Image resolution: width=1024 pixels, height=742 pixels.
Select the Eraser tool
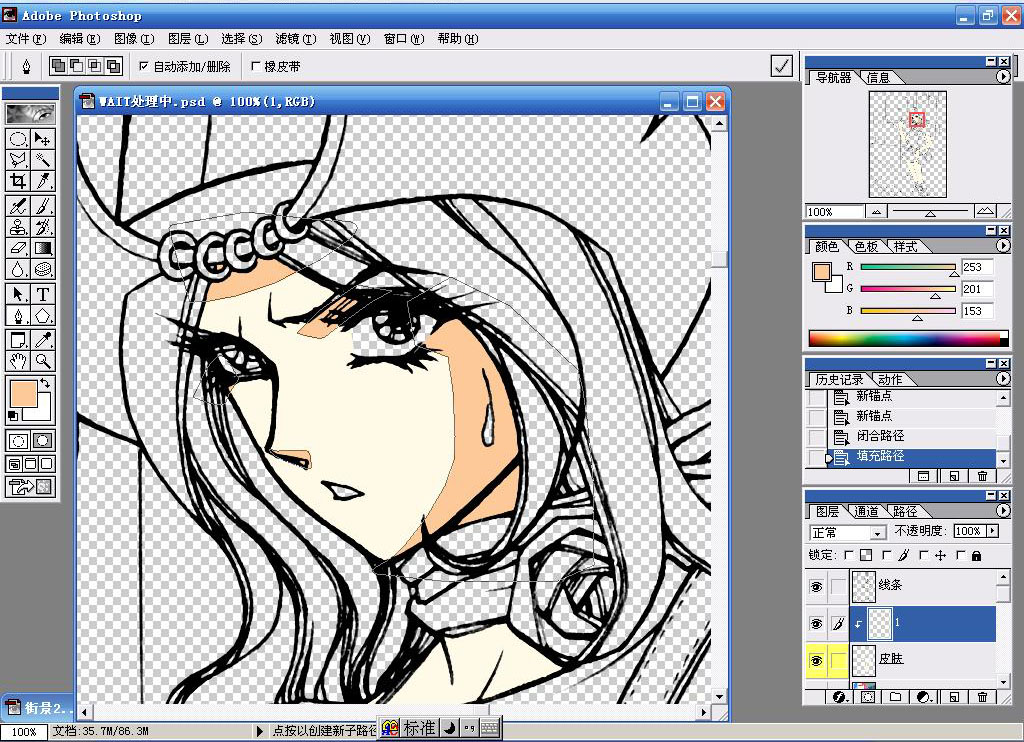[x=18, y=248]
